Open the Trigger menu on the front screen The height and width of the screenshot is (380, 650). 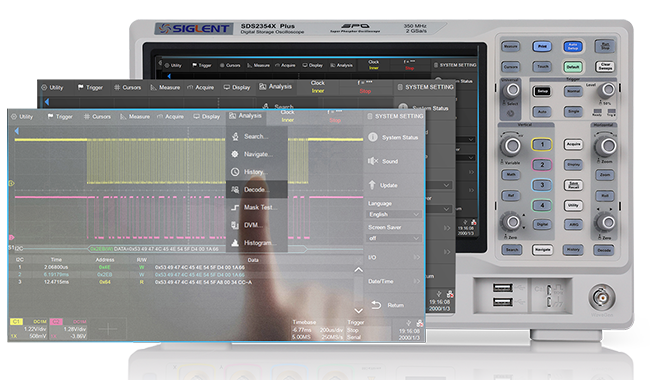coord(60,117)
